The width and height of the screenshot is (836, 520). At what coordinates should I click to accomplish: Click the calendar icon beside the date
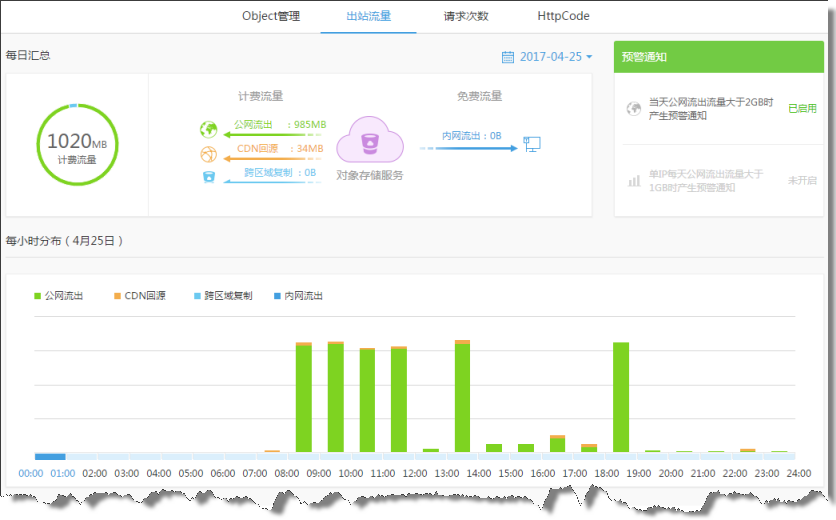point(507,57)
